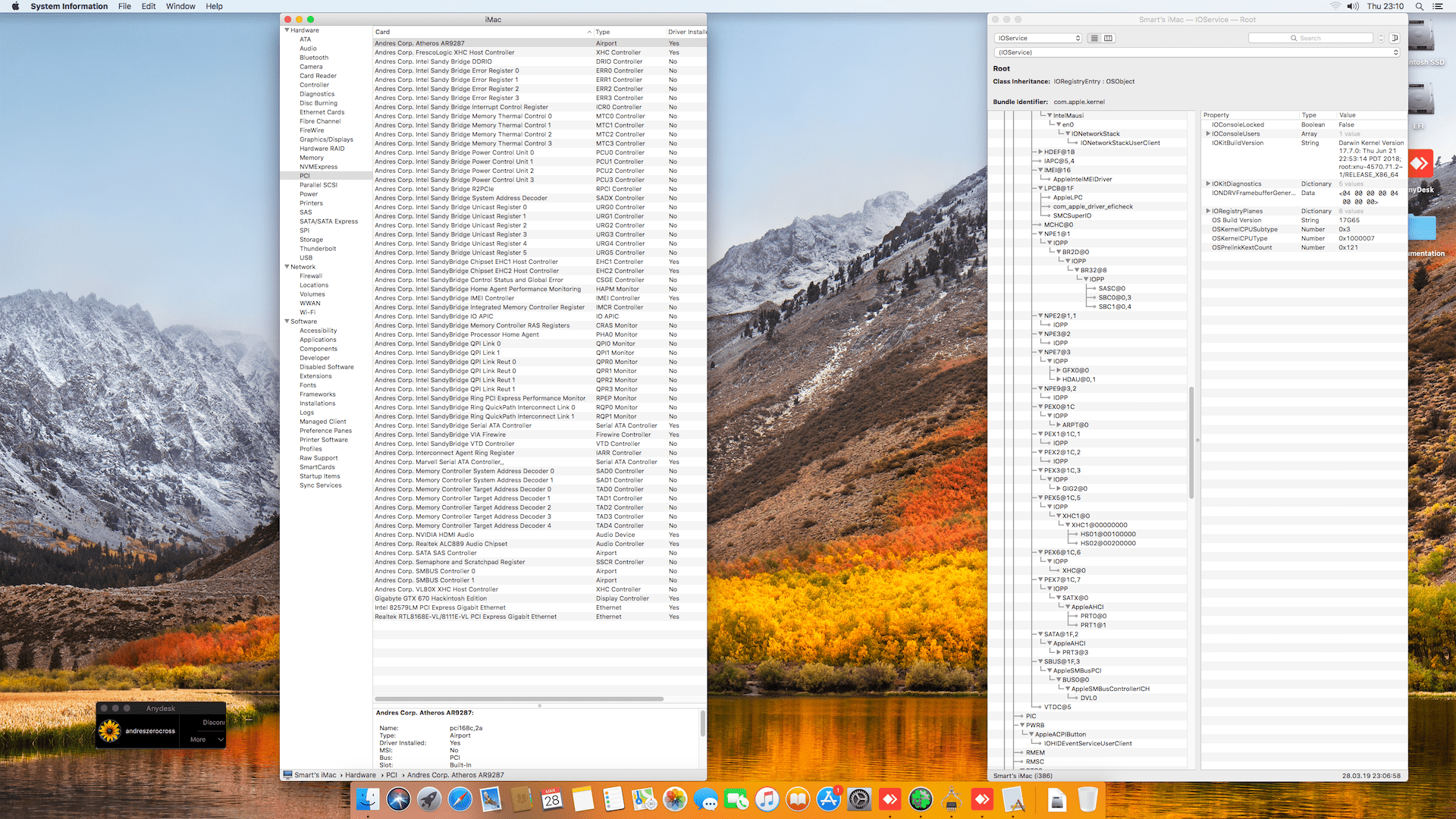The image size is (1456, 819).
Task: Click vertical scrollbar of IOService tree
Action: click(x=1191, y=443)
